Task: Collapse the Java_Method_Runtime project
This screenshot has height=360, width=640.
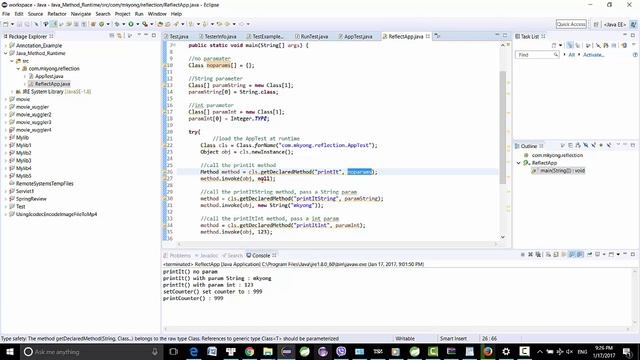Action: [6, 53]
